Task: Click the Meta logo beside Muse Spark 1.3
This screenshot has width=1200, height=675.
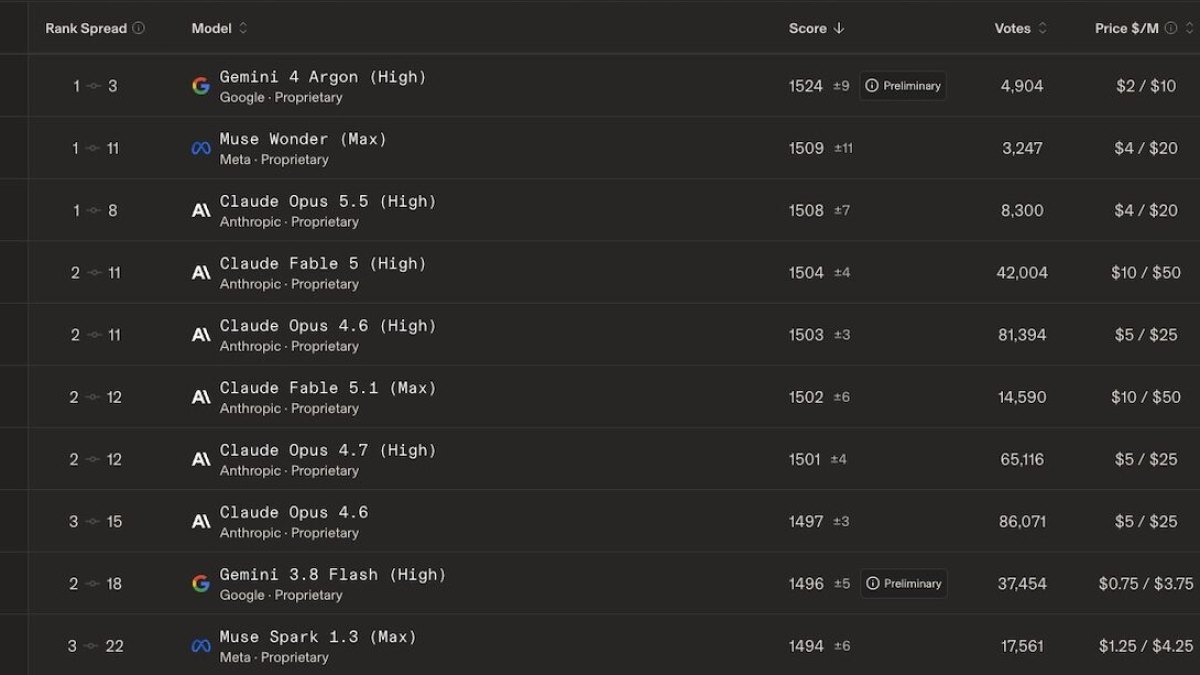Action: click(x=201, y=646)
